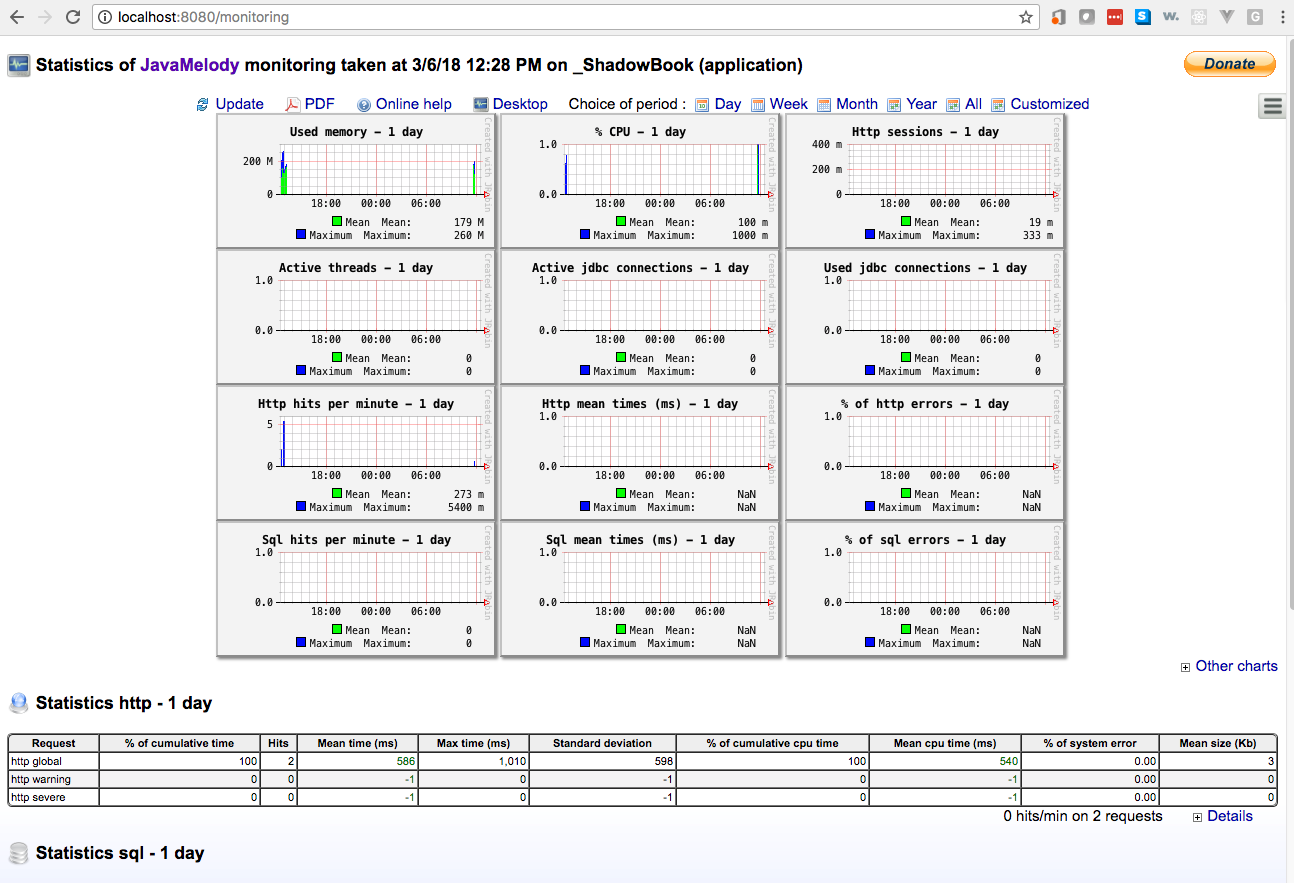
Task: Click the Desktop link
Action: pos(520,104)
